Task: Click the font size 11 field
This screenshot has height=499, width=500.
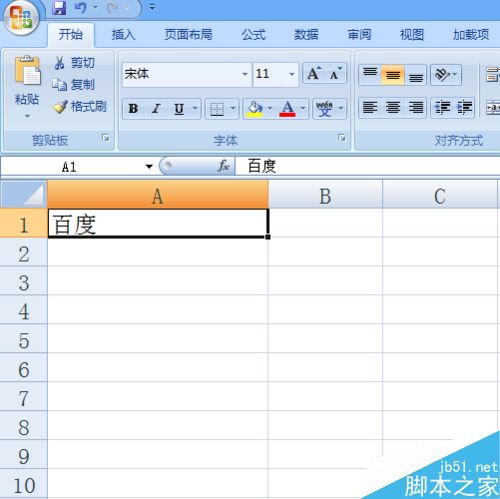Action: 270,74
